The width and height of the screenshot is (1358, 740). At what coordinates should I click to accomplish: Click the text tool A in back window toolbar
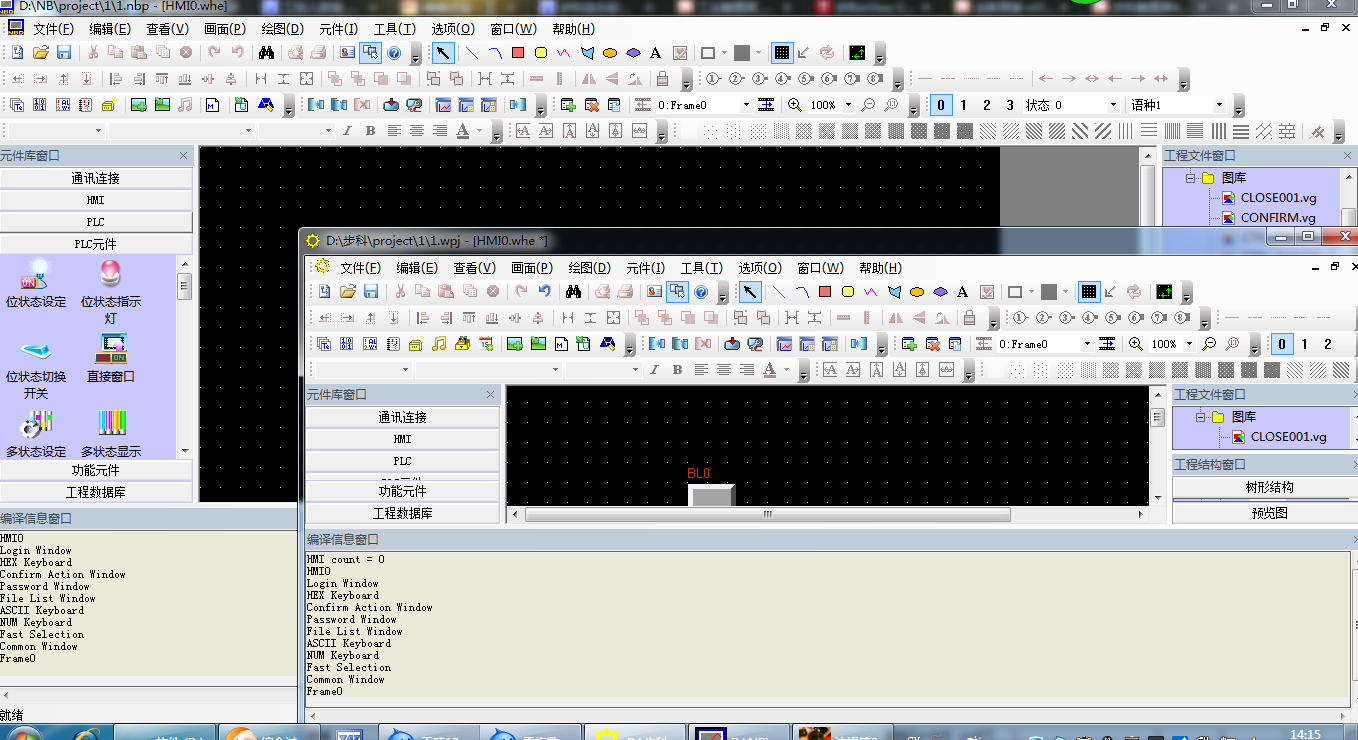tap(656, 53)
